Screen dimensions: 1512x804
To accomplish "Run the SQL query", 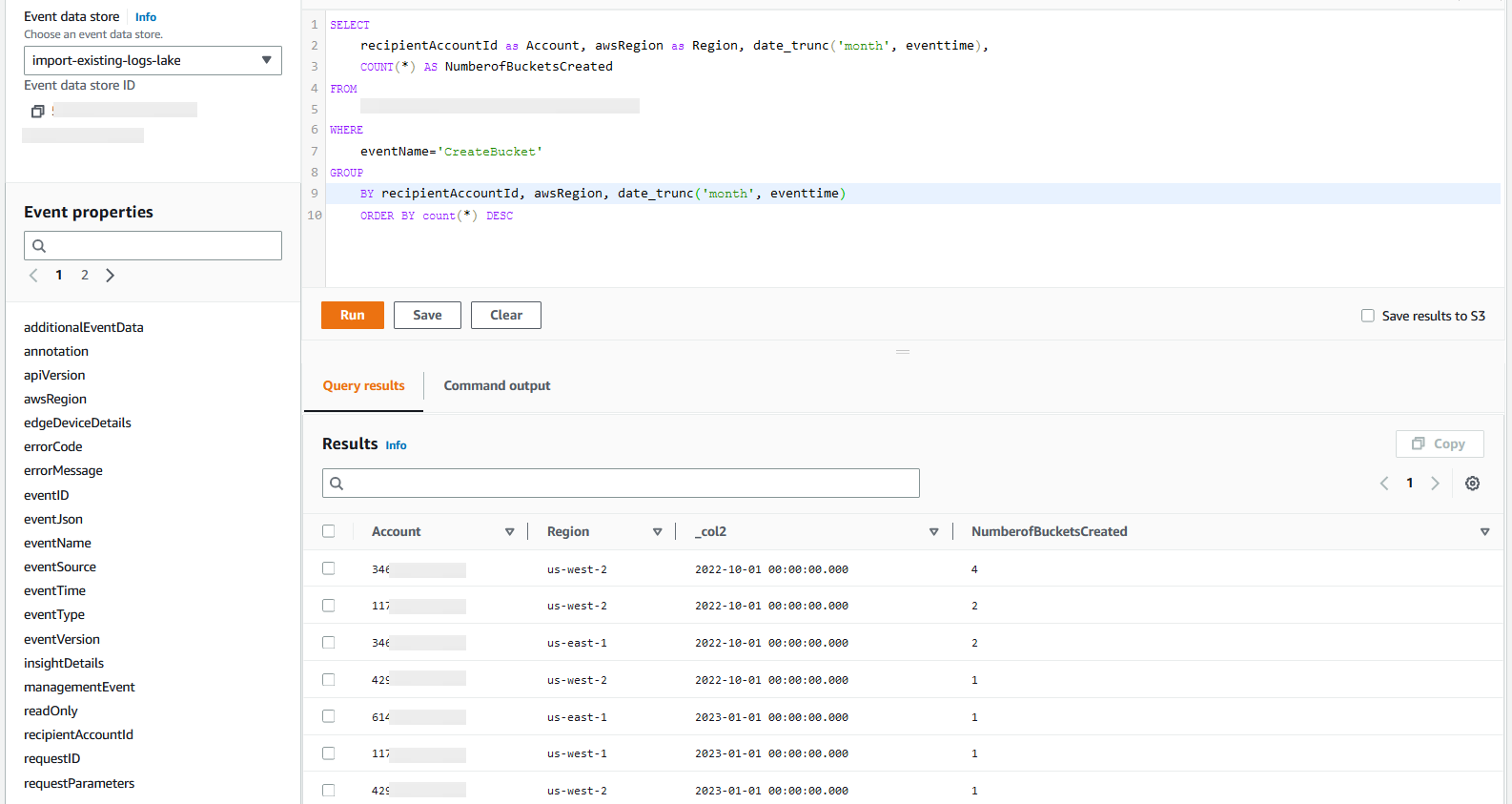I will click(x=352, y=316).
